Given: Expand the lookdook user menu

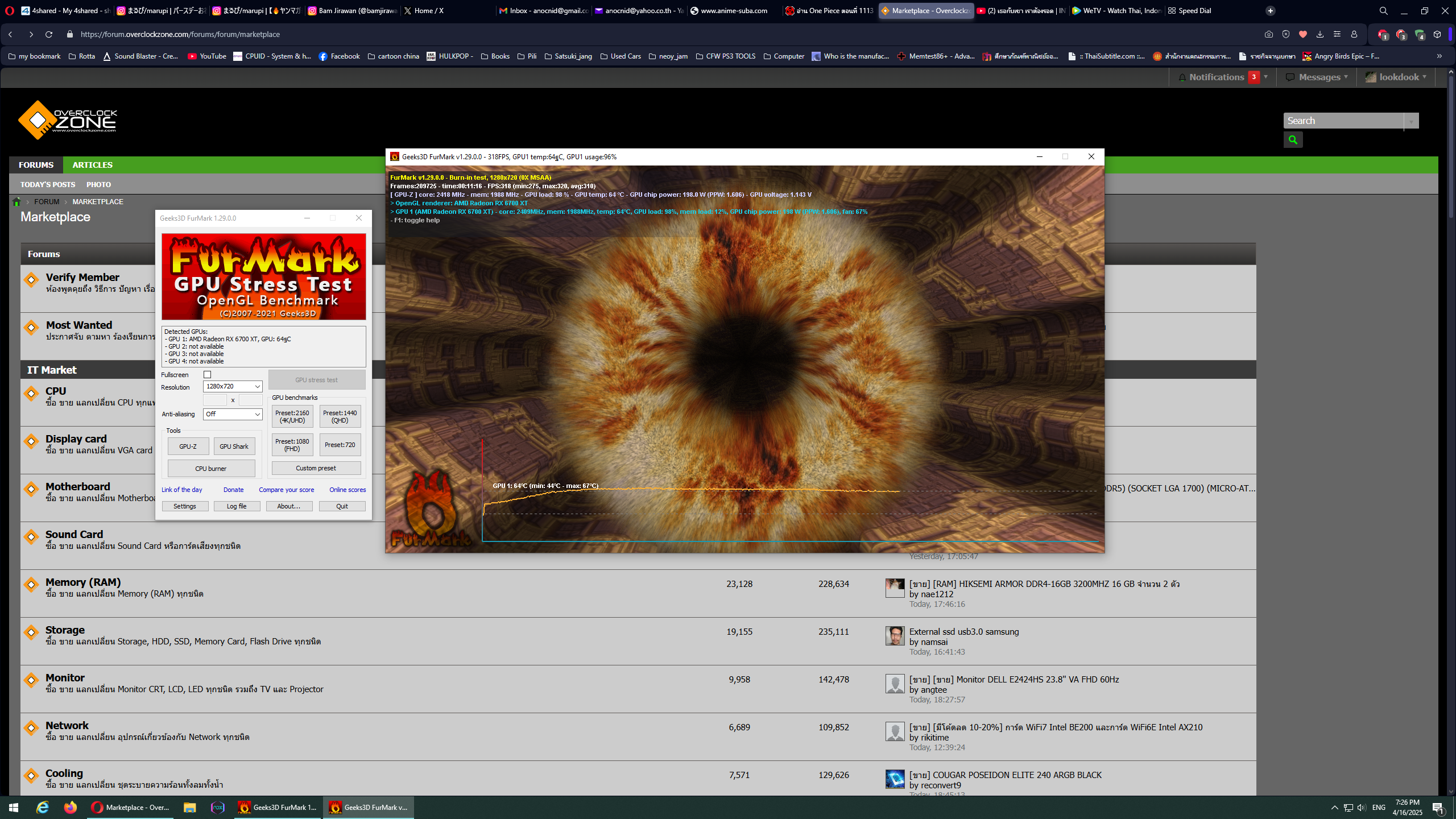Looking at the screenshot, I should 1396,77.
